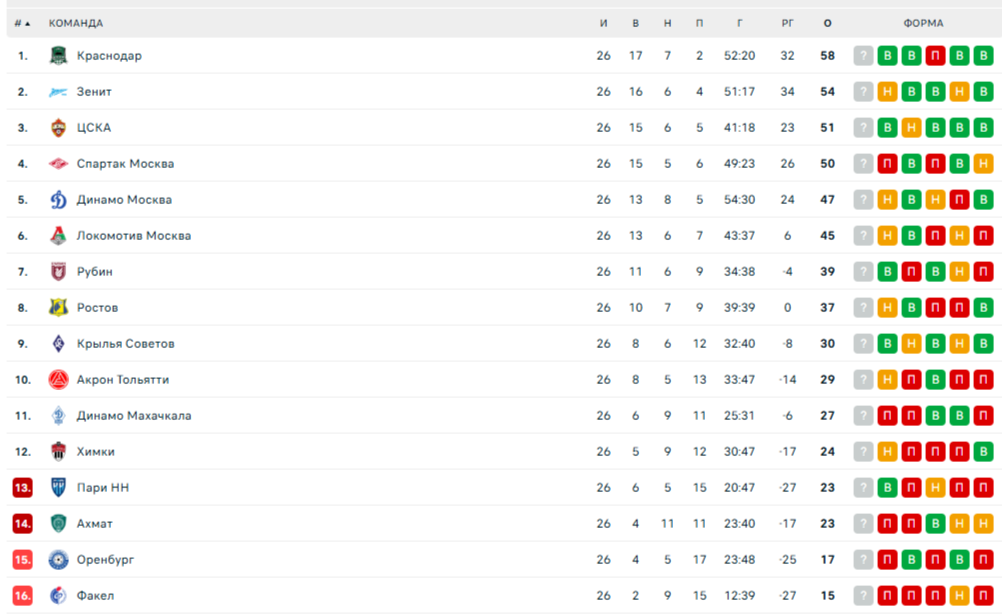The width and height of the screenshot is (1002, 616).
Task: Select the Зенит team crest
Action: pyautogui.click(x=58, y=92)
